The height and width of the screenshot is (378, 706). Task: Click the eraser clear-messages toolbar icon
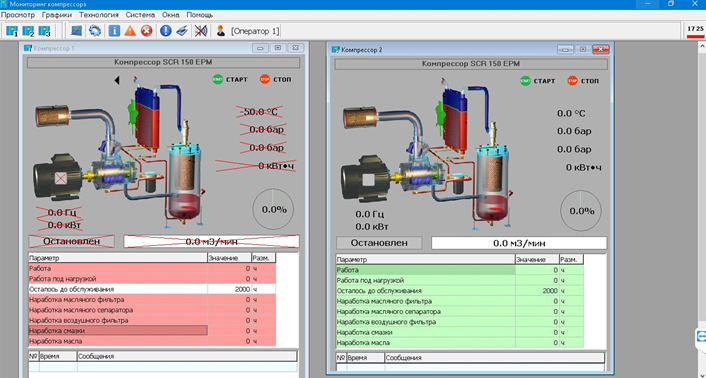(181, 31)
